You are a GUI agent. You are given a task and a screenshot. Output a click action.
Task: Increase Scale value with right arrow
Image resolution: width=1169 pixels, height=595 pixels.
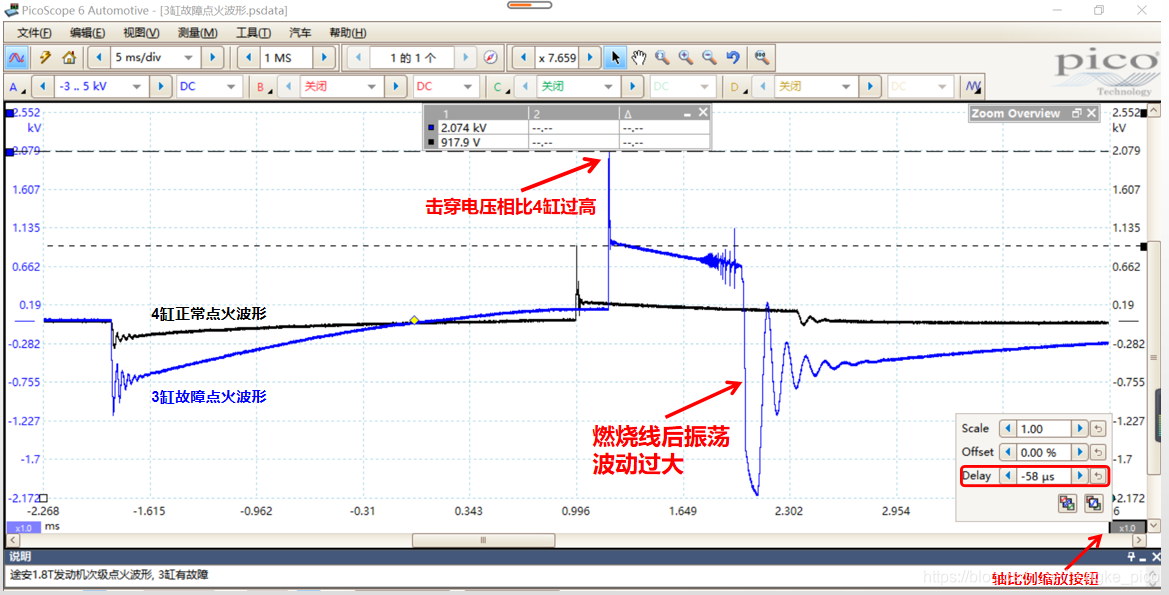[1079, 429]
